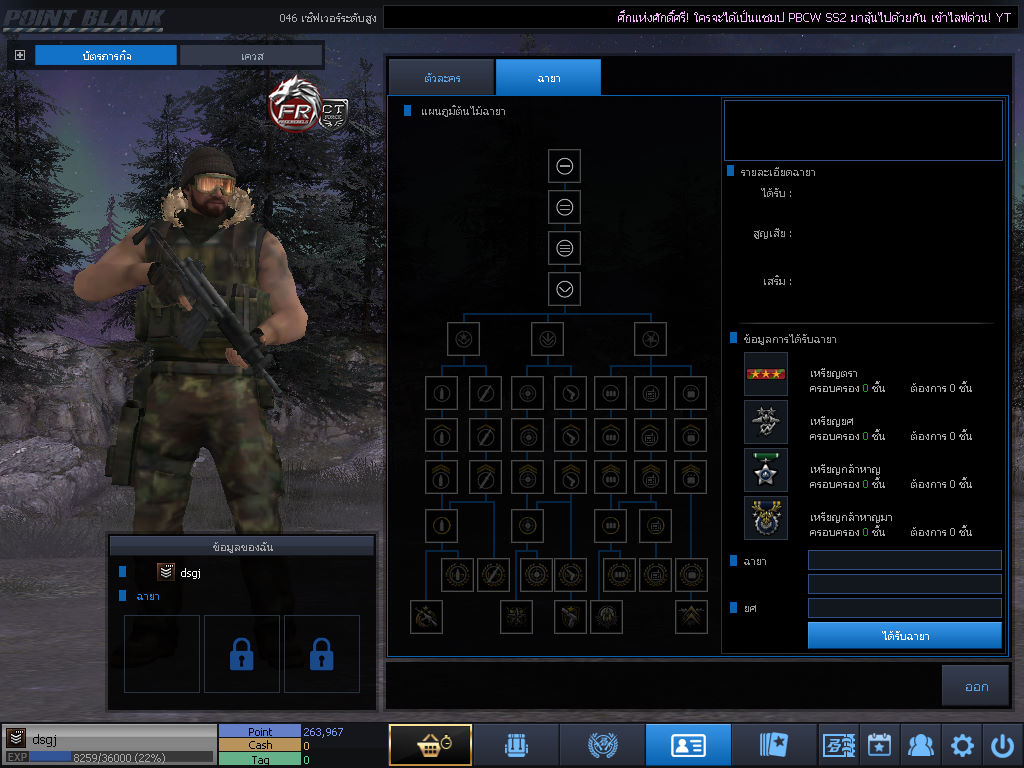This screenshot has height=768, width=1024.
Task: Click the second ฉายา text field
Action: coord(904,584)
